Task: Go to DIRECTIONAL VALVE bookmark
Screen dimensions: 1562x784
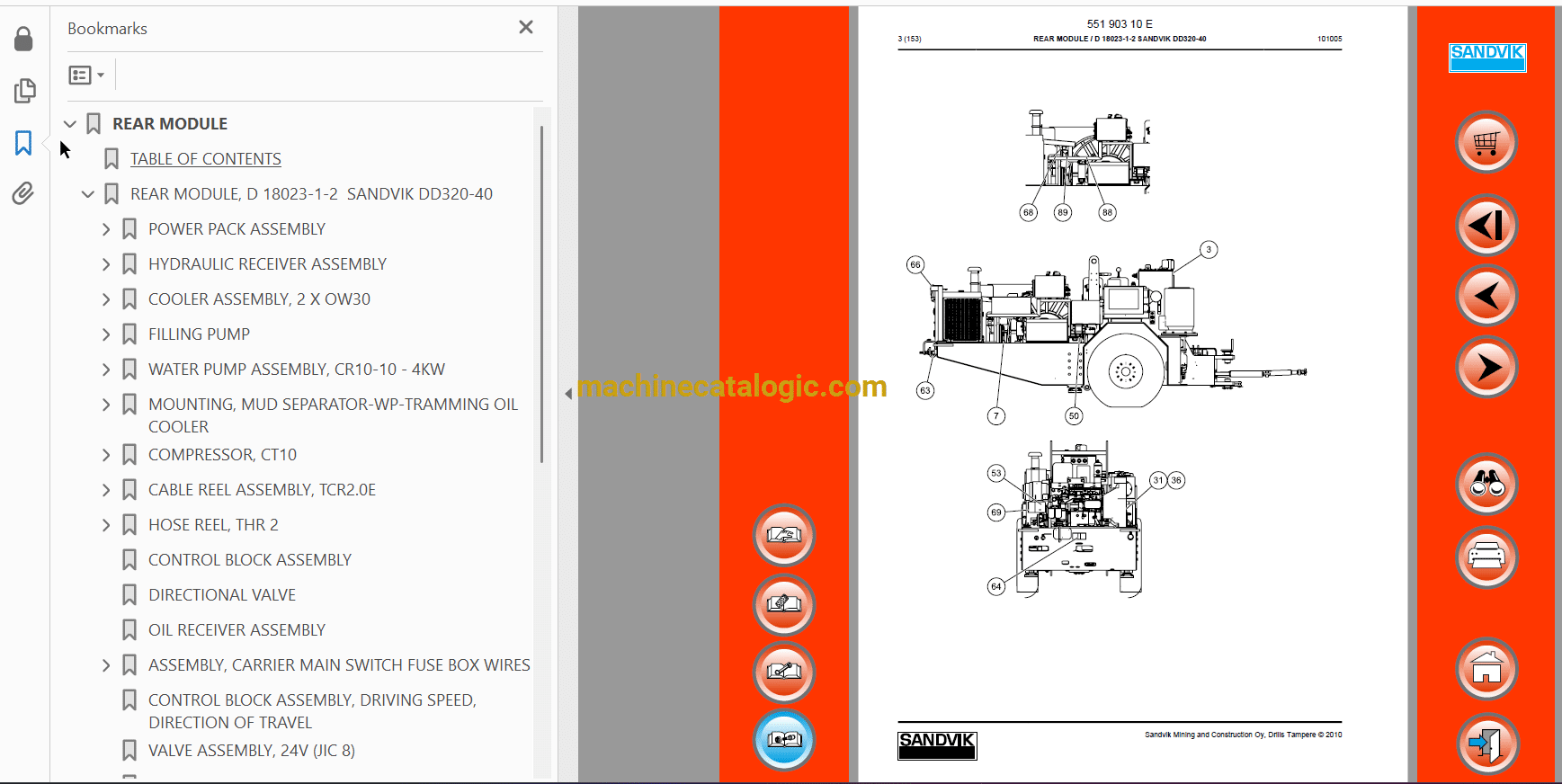Action: pos(222,595)
